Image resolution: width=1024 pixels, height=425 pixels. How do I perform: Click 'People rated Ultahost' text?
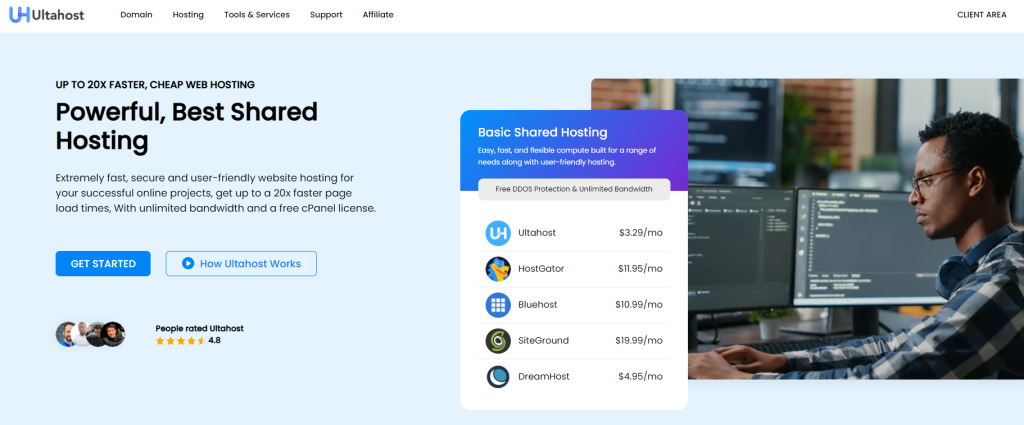point(199,328)
